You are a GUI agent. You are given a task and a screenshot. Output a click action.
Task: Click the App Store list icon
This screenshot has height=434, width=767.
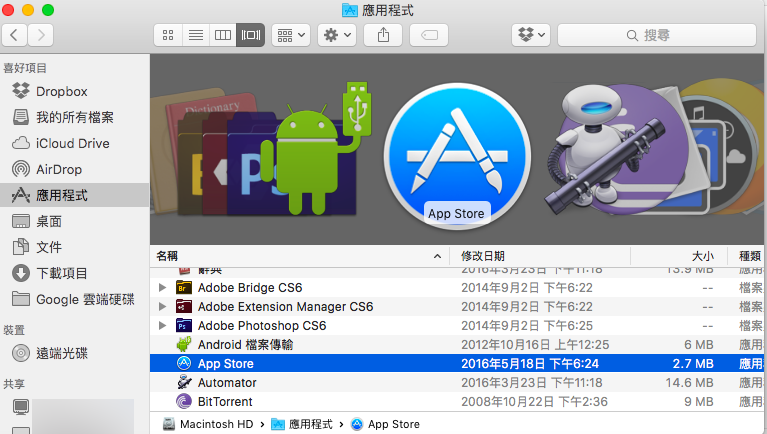coord(184,364)
